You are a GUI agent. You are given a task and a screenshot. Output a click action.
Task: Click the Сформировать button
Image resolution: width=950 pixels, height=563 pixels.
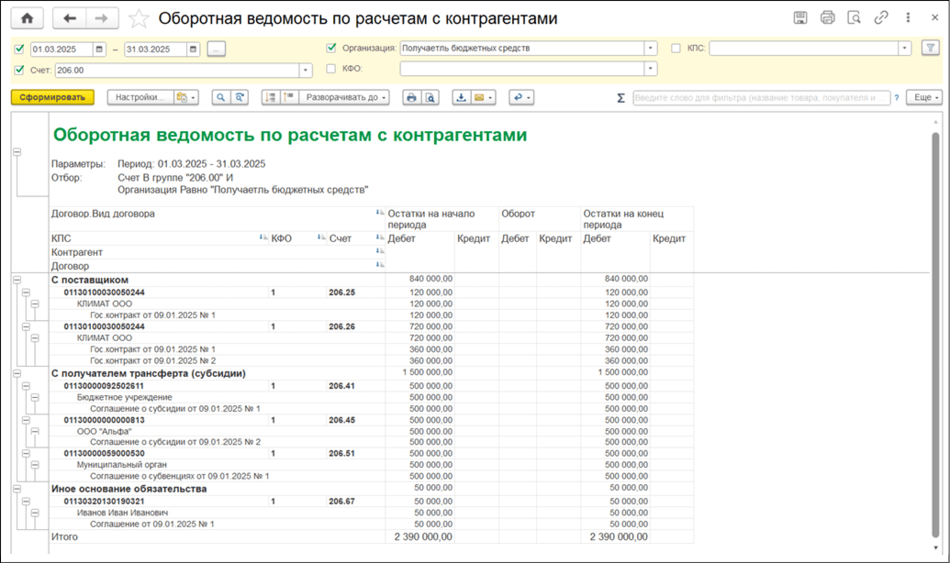point(52,97)
